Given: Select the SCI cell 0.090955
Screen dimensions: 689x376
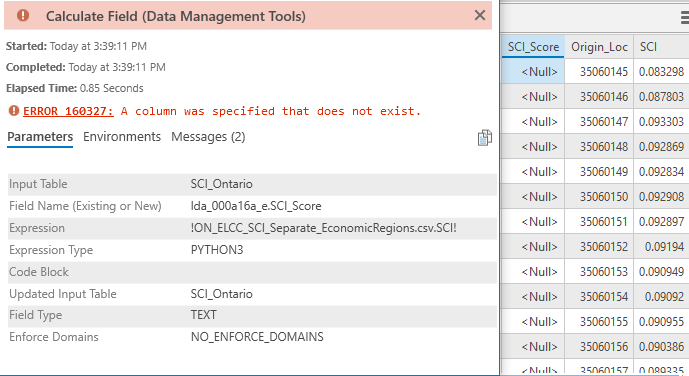Looking at the screenshot, I should (661, 322).
